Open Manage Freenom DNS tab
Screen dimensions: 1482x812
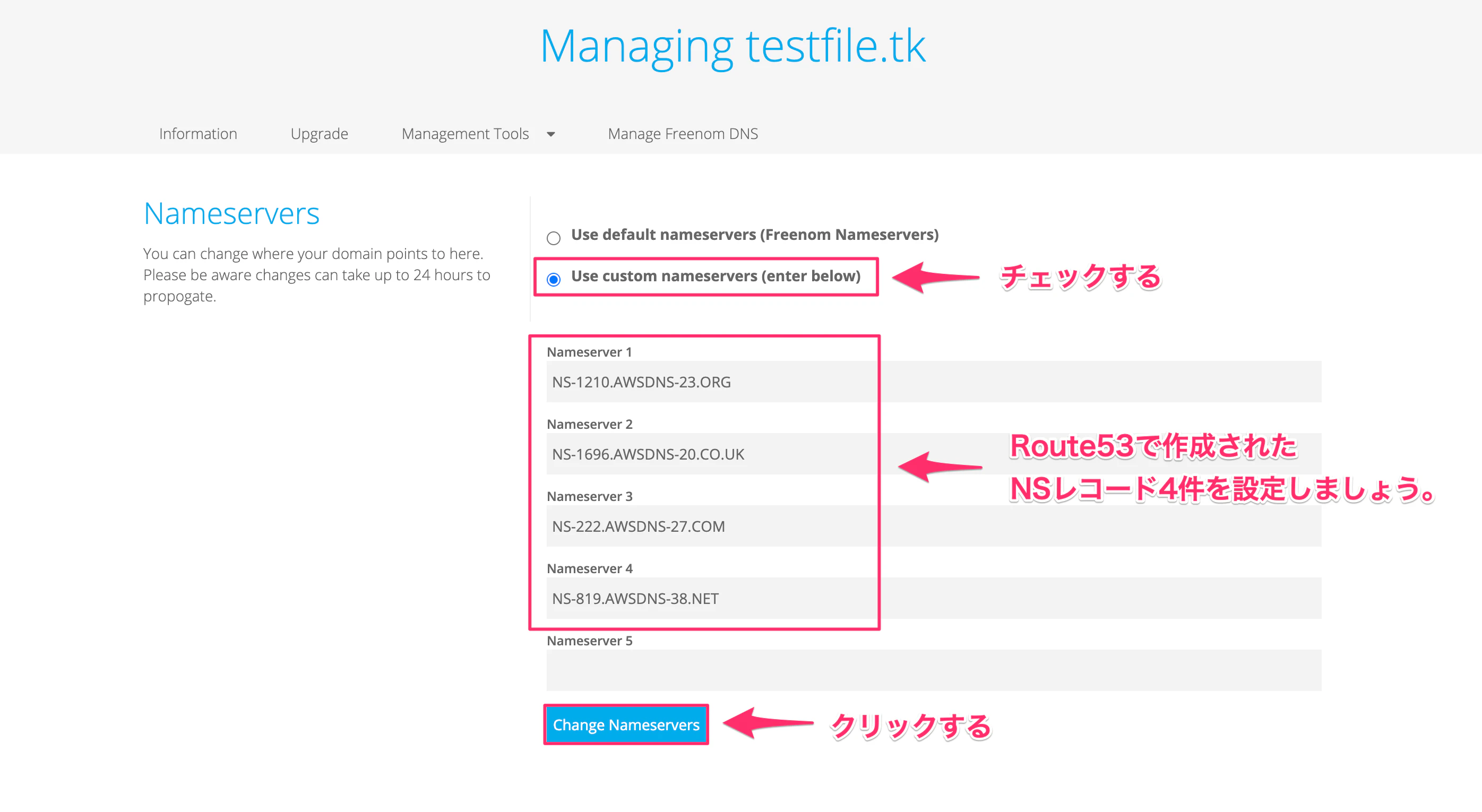click(683, 133)
